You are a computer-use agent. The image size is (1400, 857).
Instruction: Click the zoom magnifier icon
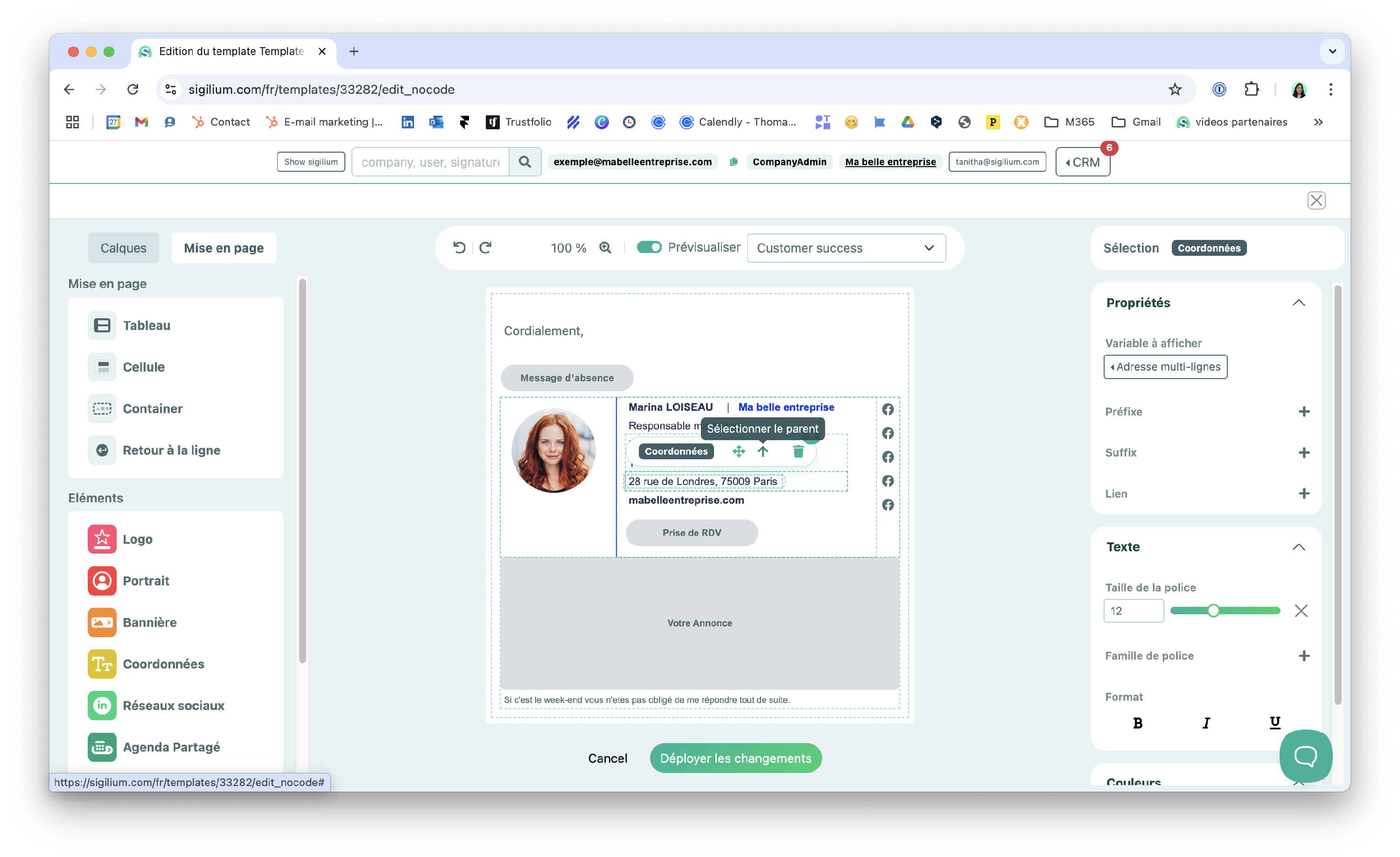[605, 248]
